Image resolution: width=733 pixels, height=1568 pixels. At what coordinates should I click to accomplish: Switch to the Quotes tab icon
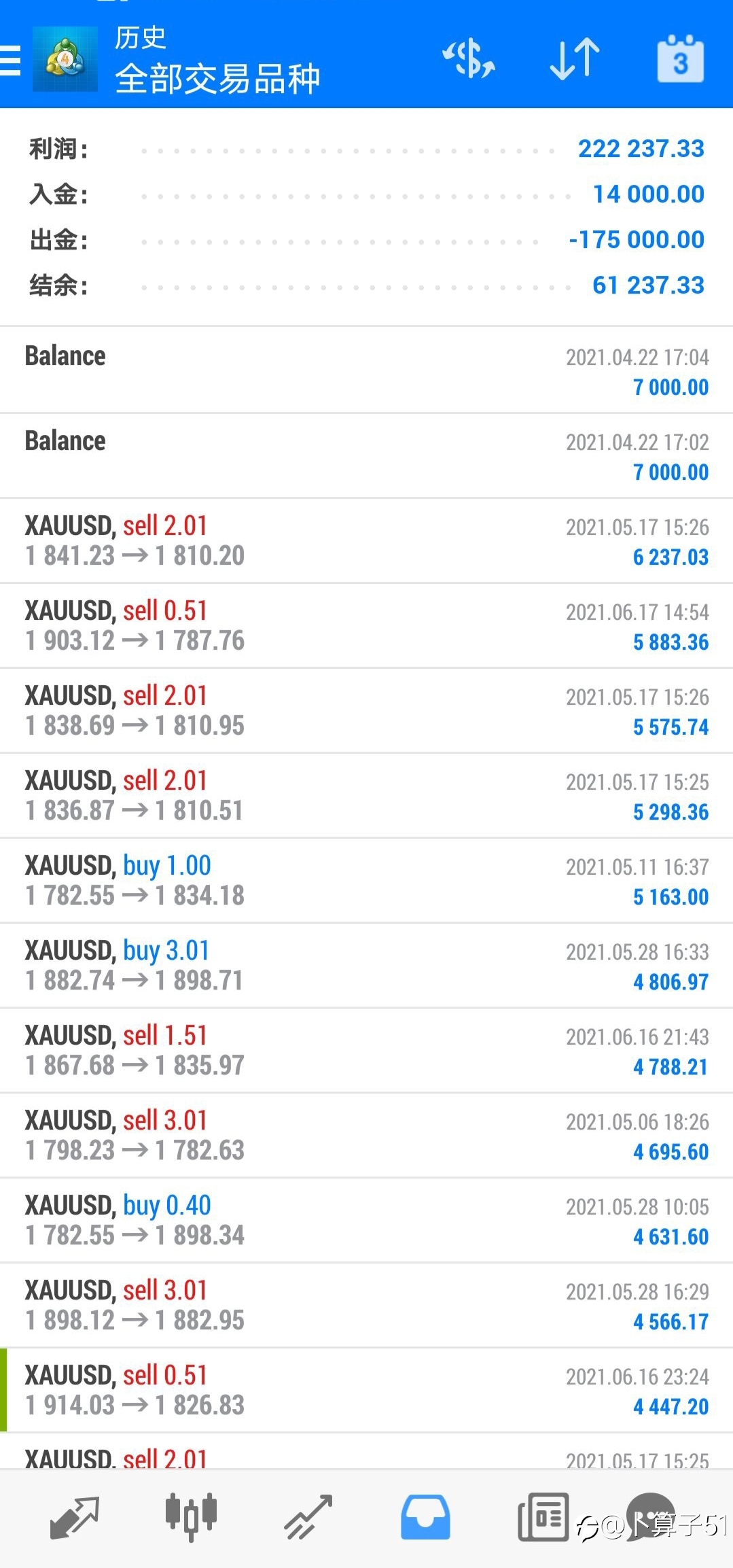(x=75, y=1518)
